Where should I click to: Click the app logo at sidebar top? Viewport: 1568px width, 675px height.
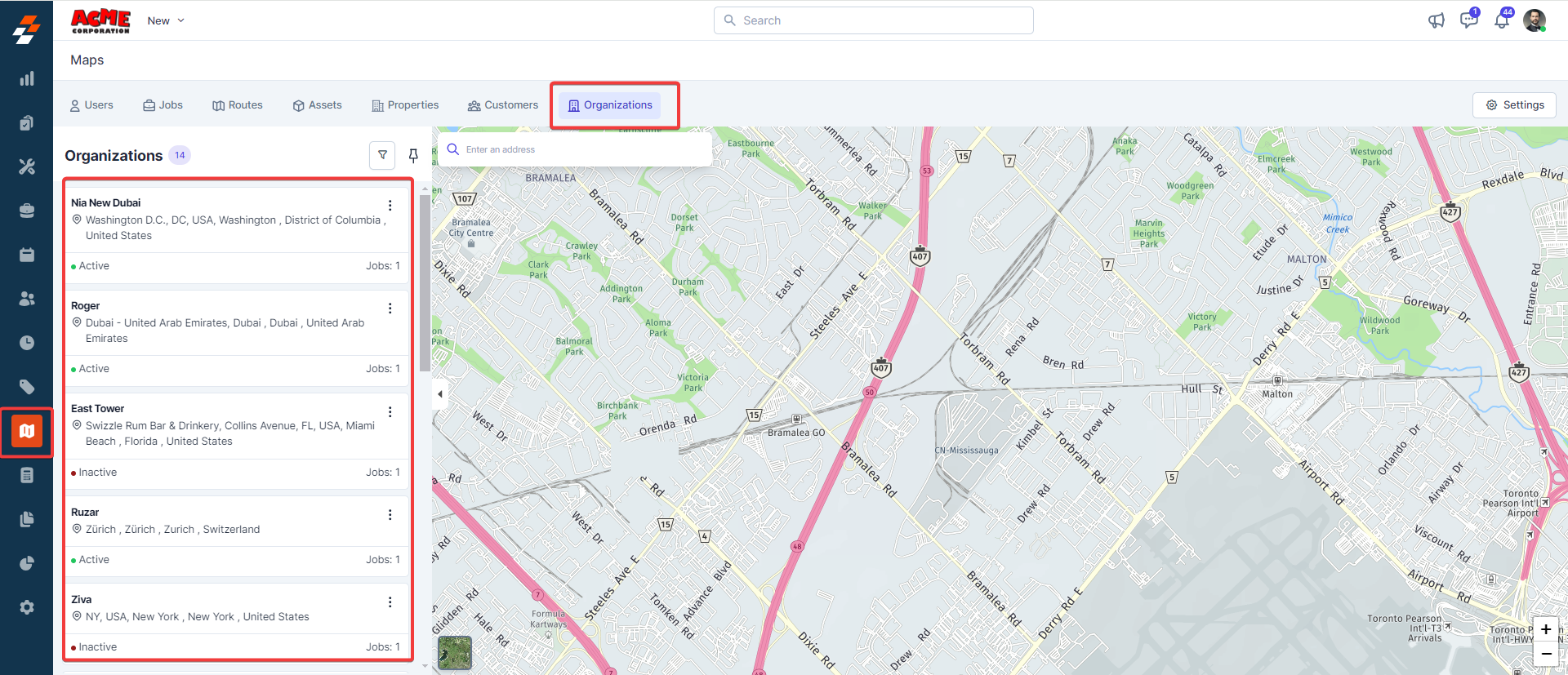coord(26,29)
